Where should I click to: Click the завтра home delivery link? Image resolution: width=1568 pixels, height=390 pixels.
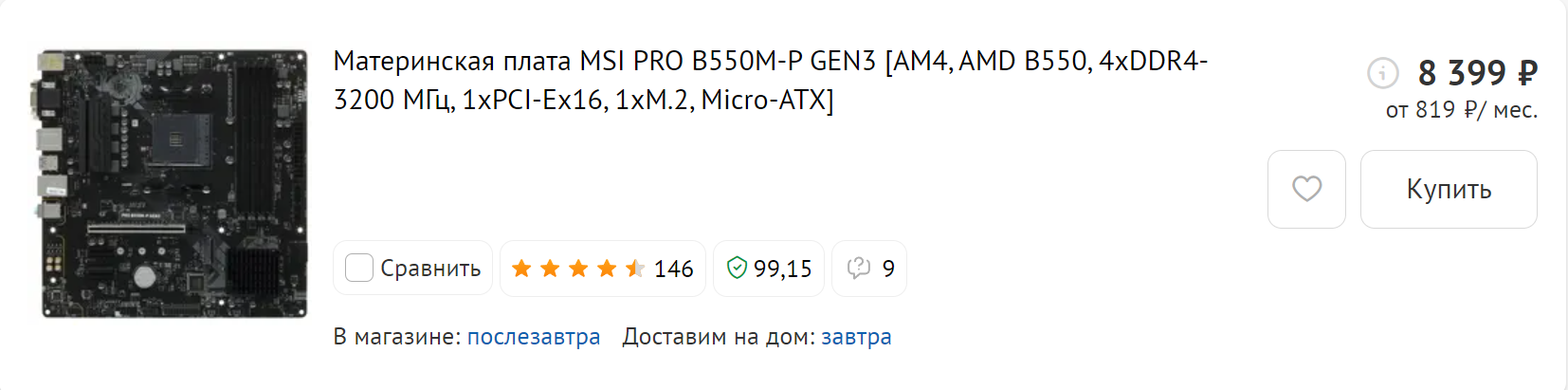click(856, 337)
